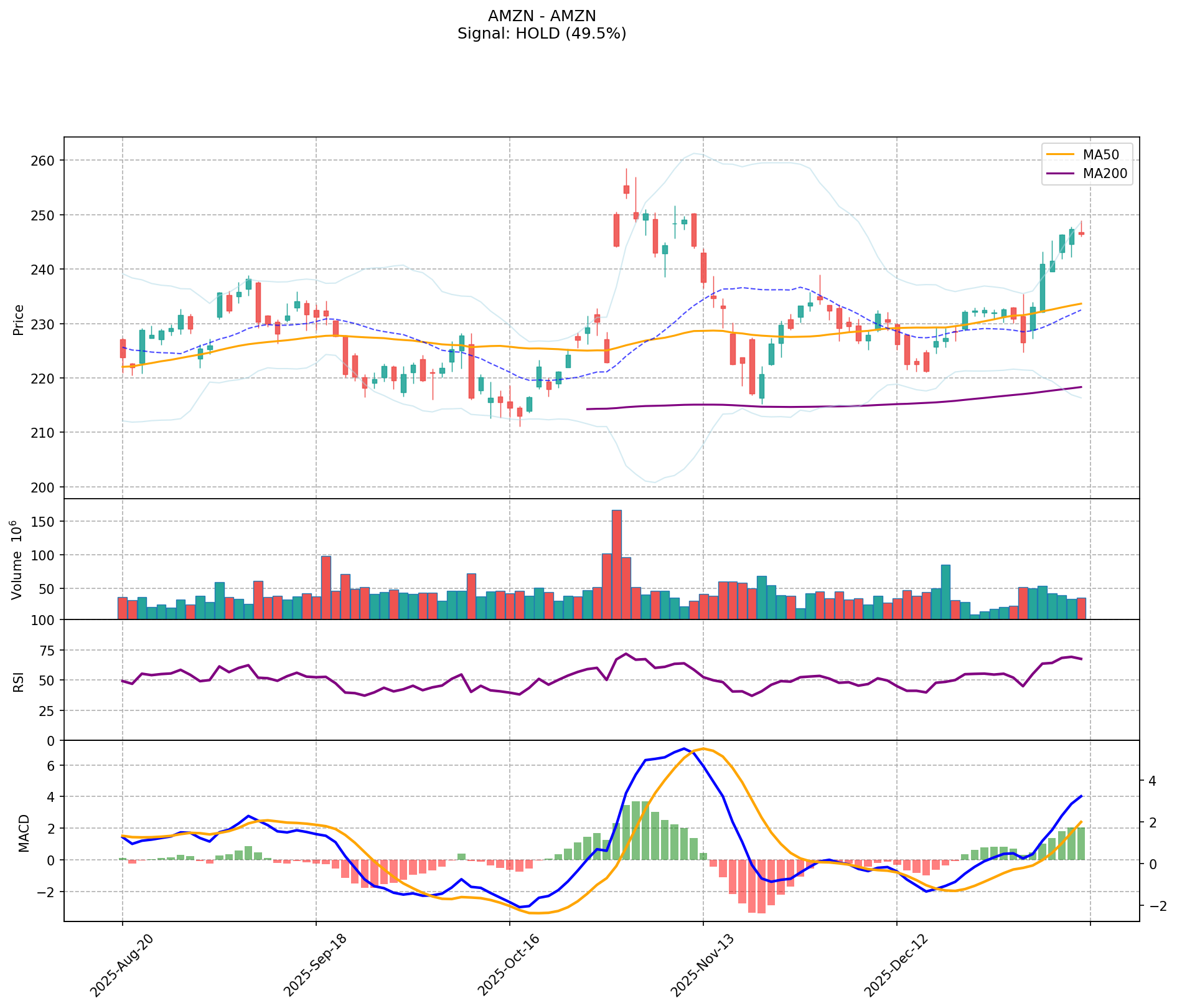1177x1008 pixels.
Task: Click the purple MA200 line swatch in legend
Action: [x=1061, y=174]
